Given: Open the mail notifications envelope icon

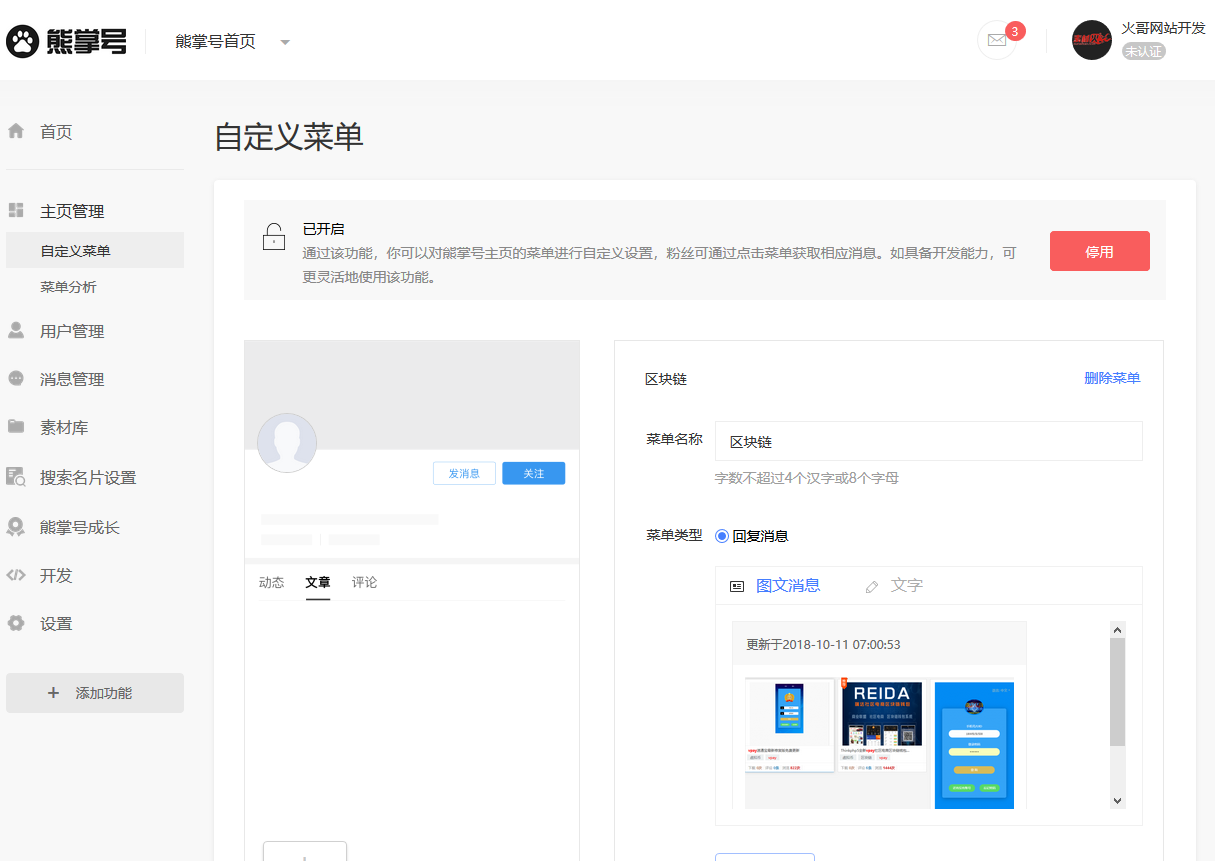Looking at the screenshot, I should [996, 40].
